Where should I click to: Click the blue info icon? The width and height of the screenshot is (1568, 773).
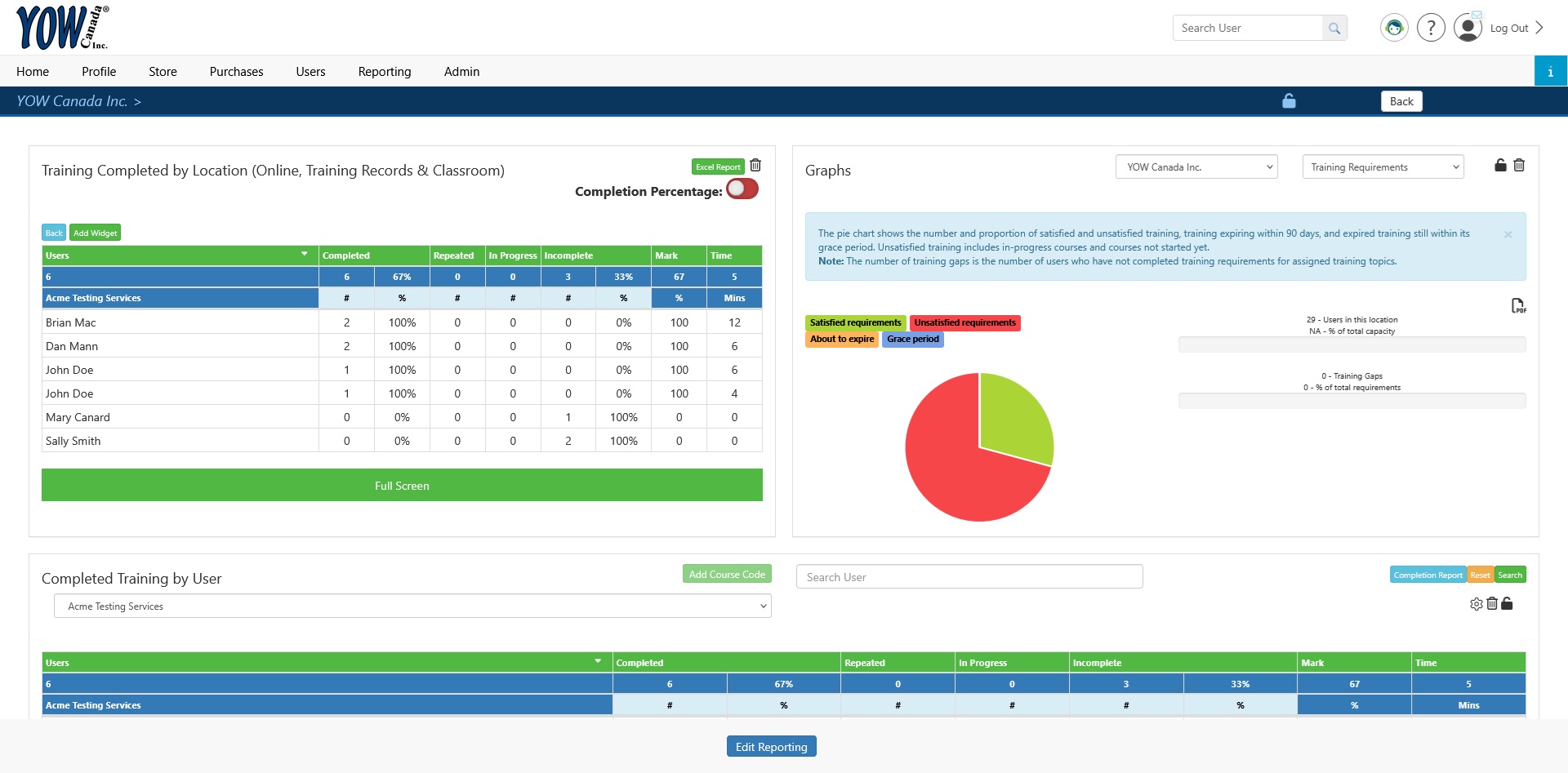[1550, 71]
